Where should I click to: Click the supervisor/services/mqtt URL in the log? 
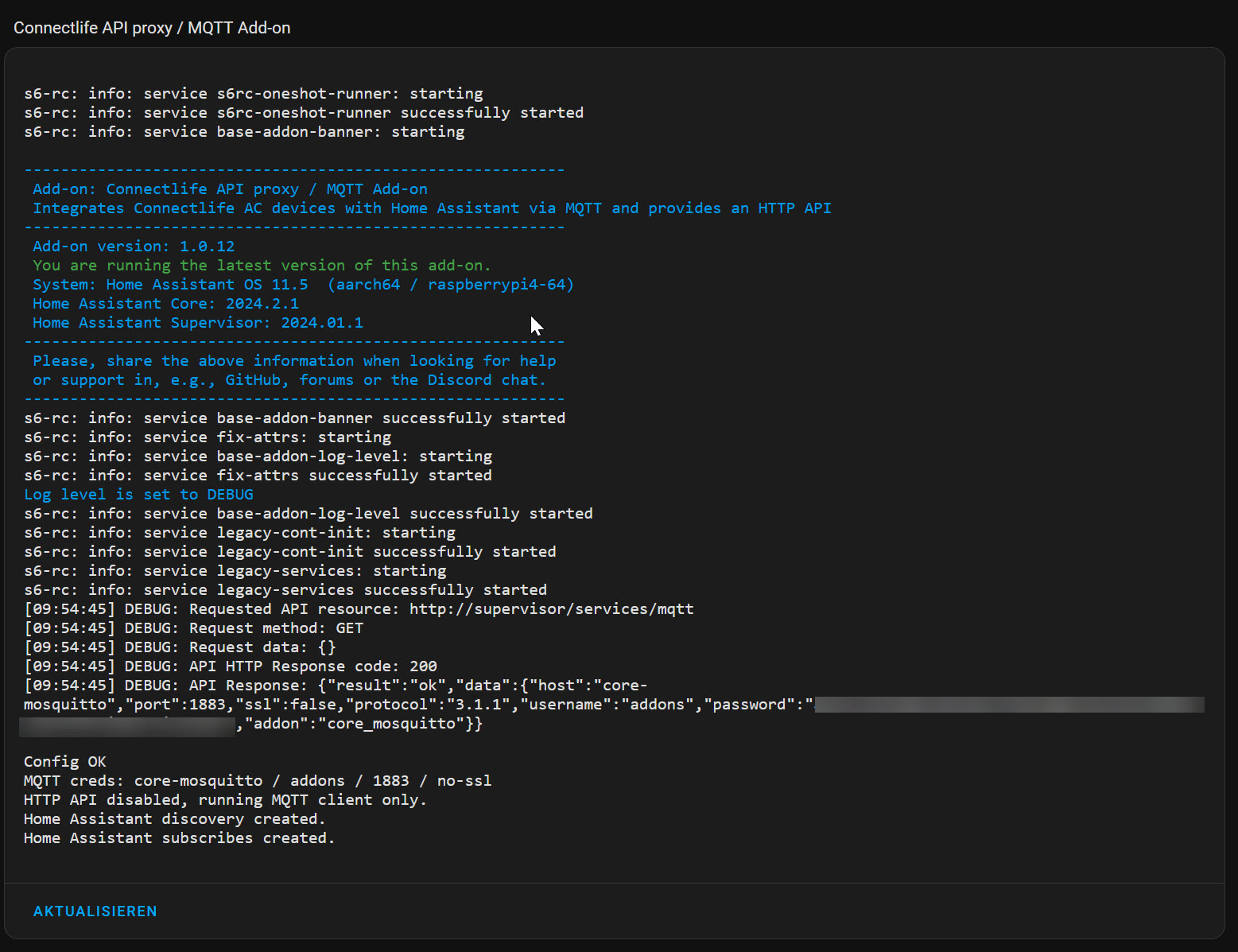click(x=551, y=609)
